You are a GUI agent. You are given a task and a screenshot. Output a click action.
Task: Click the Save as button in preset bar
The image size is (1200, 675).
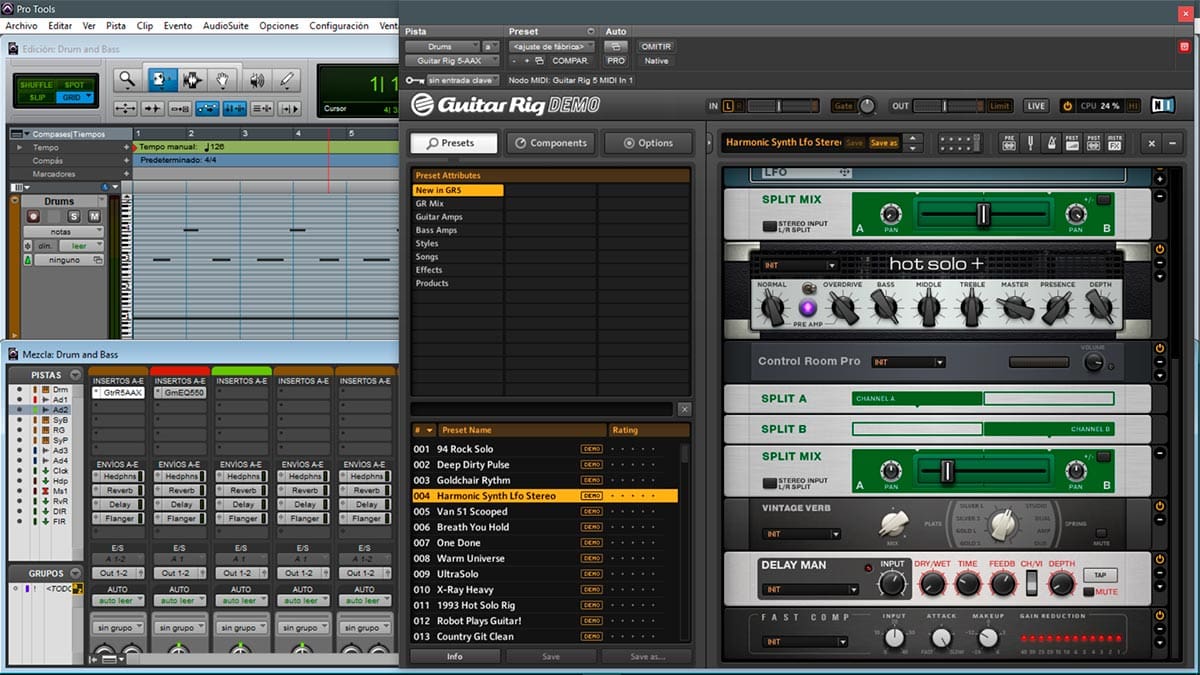[x=883, y=143]
